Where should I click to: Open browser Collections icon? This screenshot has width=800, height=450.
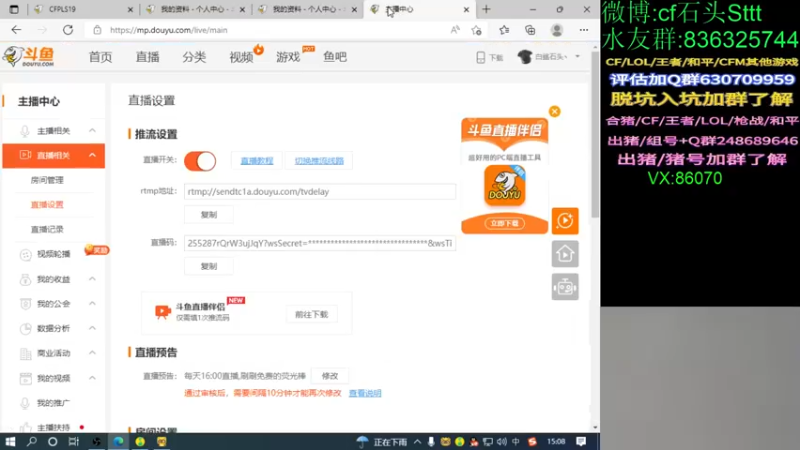(530, 30)
